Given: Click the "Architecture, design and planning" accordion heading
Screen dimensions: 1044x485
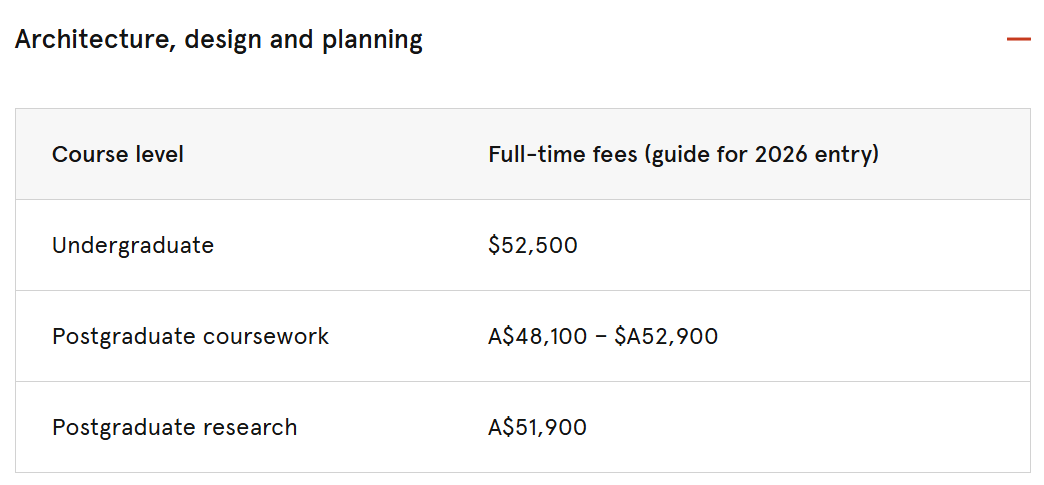Looking at the screenshot, I should click(219, 40).
